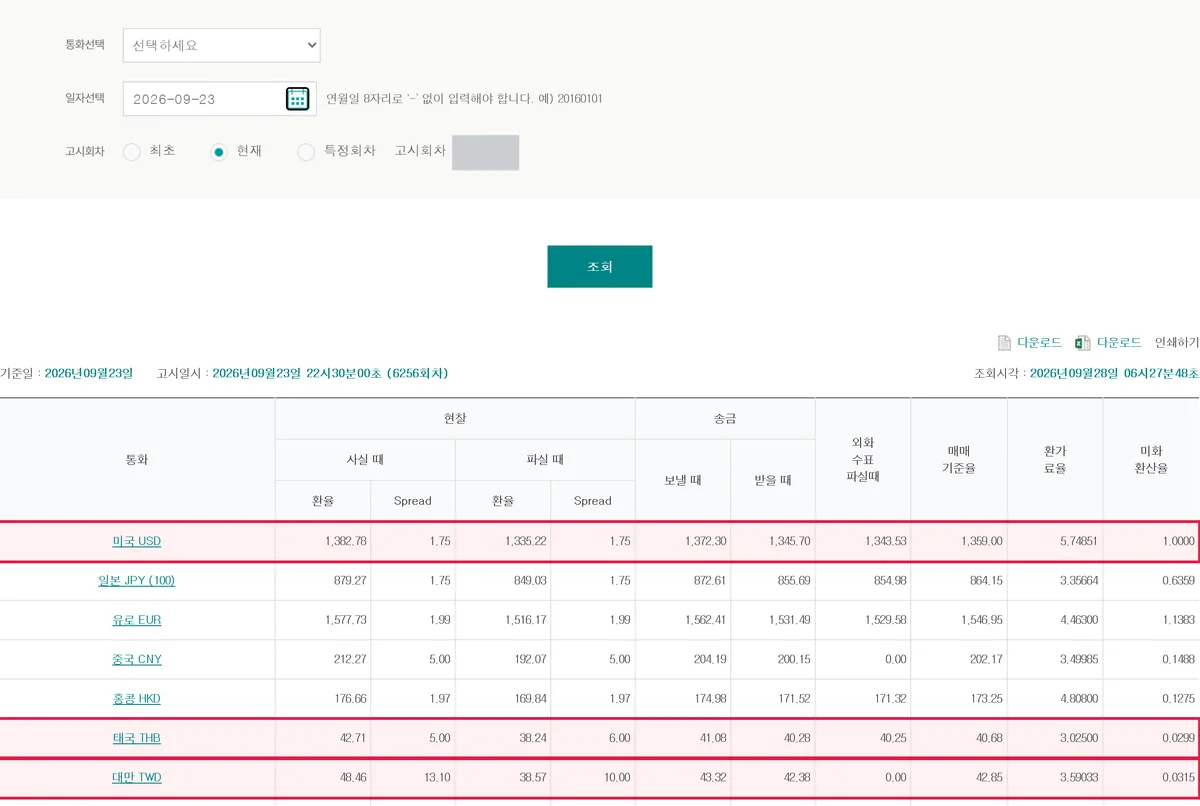Image resolution: width=1200 pixels, height=806 pixels.
Task: Open the 태국 THB currency link
Action: pos(136,738)
